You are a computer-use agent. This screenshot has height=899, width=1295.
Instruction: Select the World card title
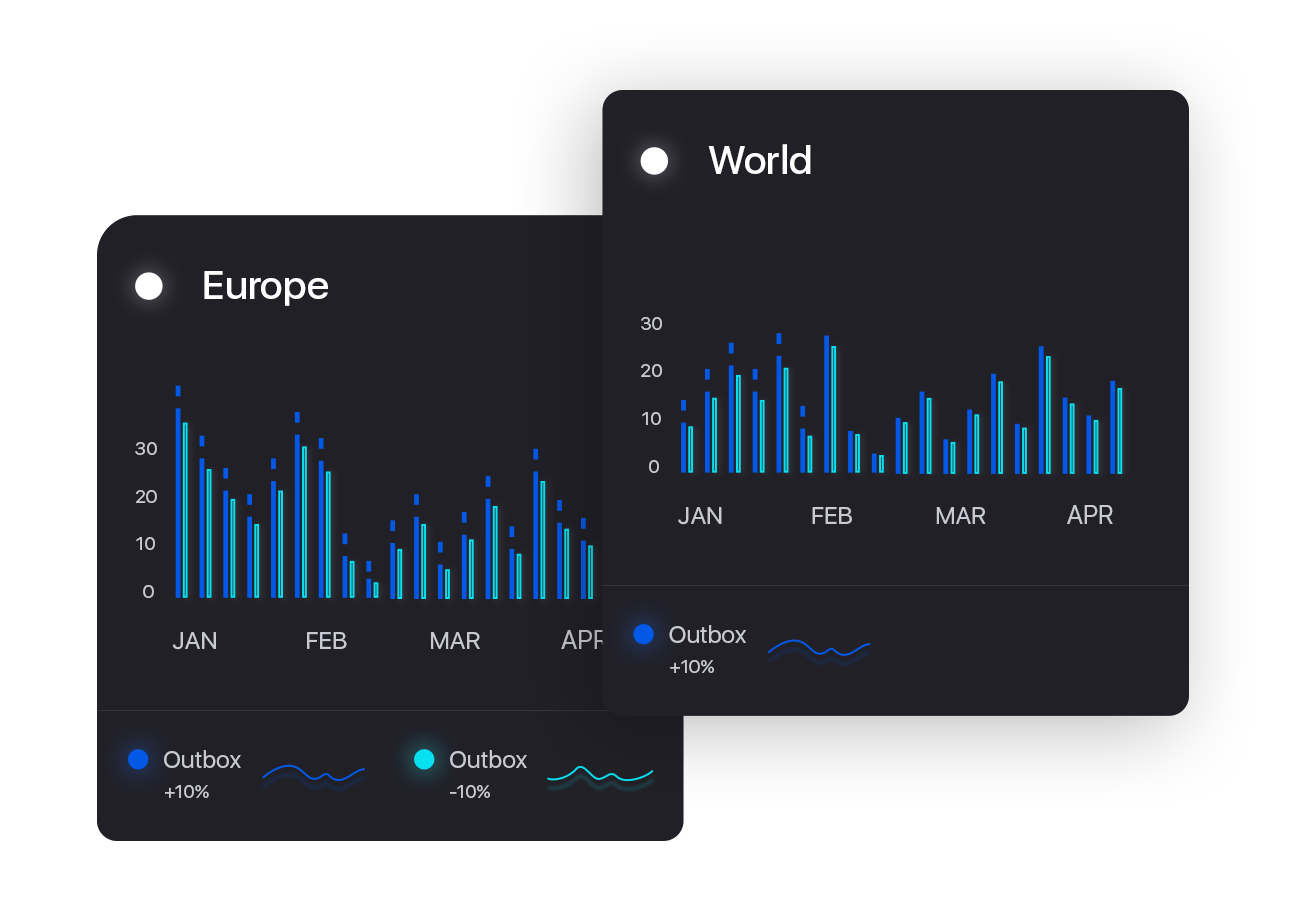[760, 160]
